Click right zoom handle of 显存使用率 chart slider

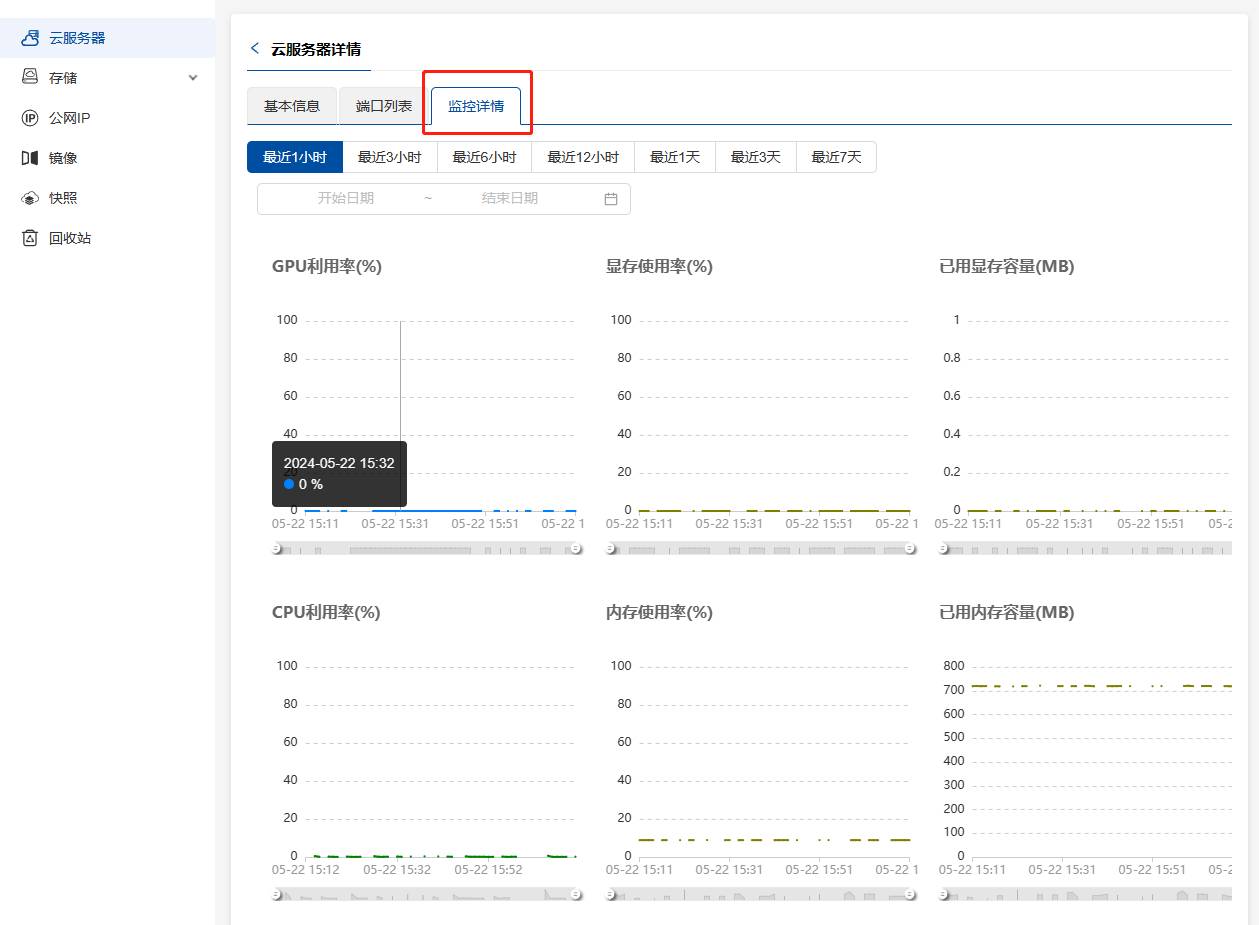pyautogui.click(x=910, y=549)
